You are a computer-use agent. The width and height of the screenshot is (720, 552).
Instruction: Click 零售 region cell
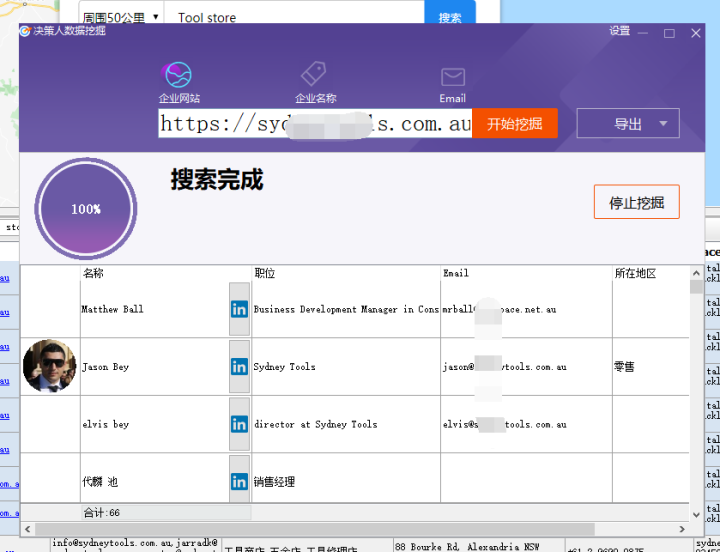coord(651,366)
